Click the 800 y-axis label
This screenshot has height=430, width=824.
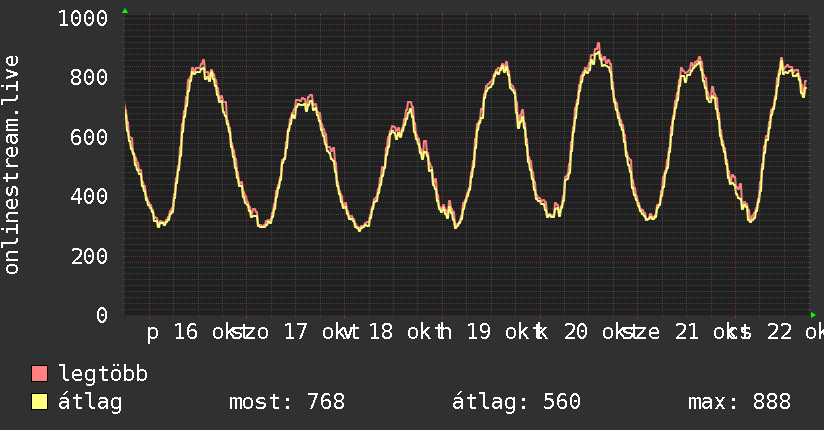tap(89, 78)
